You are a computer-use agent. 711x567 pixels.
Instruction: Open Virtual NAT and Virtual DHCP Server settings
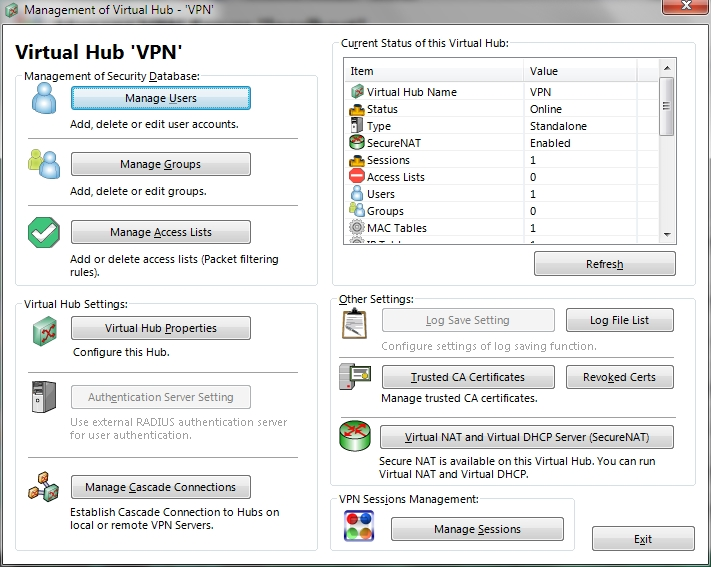pyautogui.click(x=527, y=437)
